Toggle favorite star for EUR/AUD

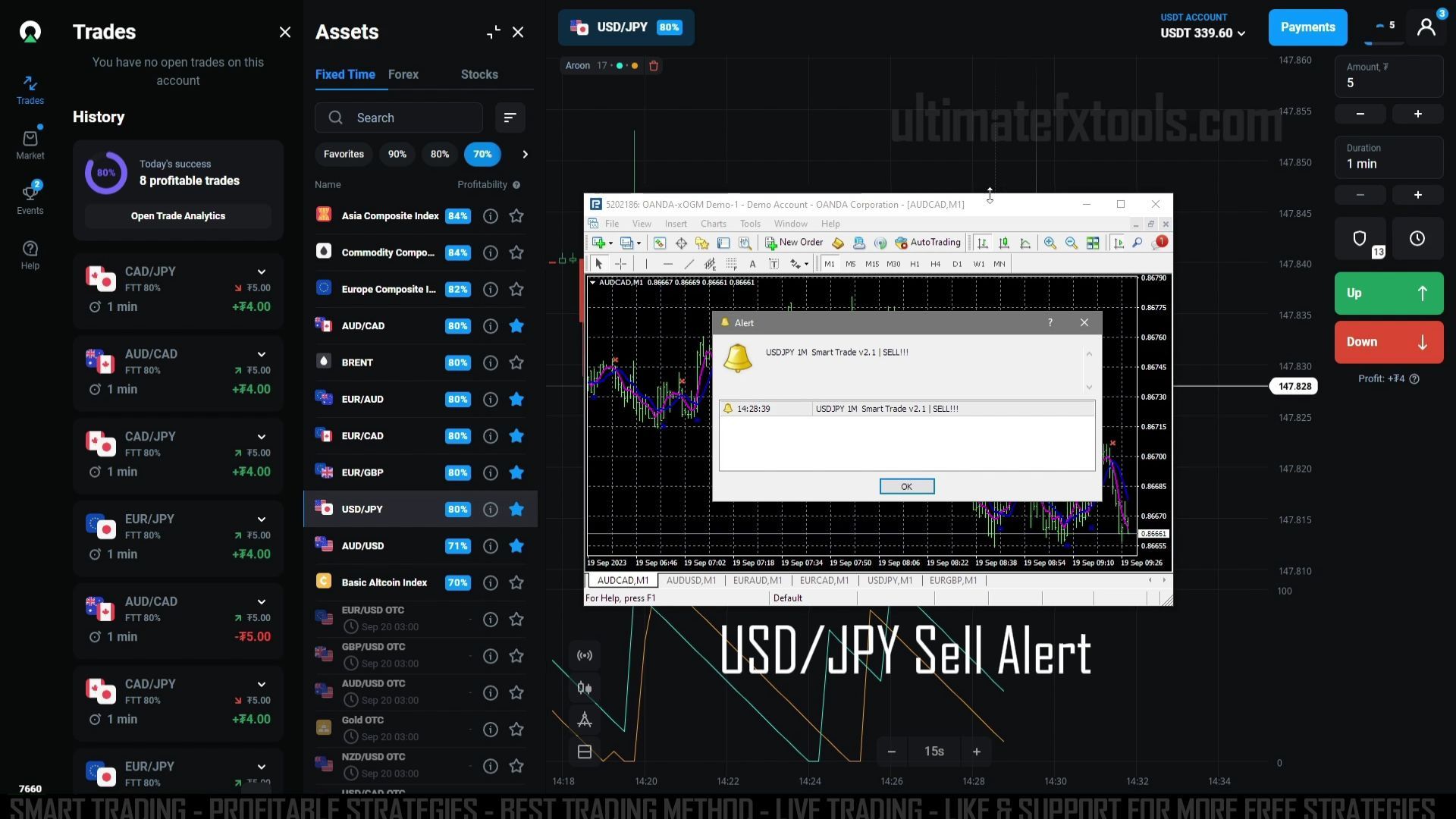point(516,400)
